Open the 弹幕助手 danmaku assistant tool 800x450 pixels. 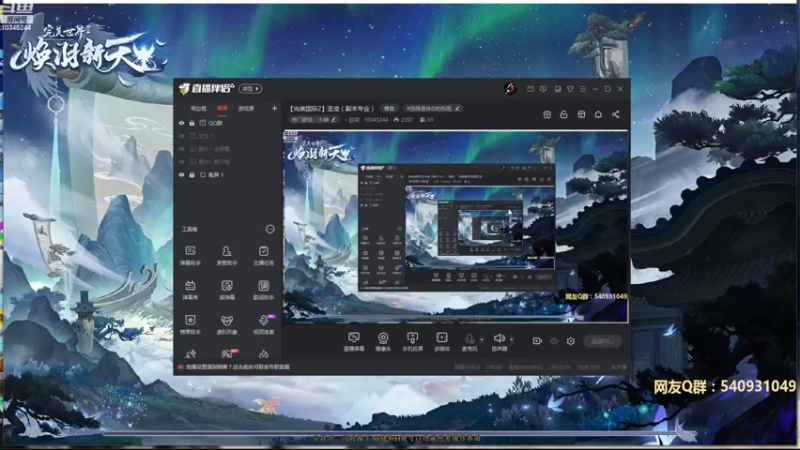point(190,256)
